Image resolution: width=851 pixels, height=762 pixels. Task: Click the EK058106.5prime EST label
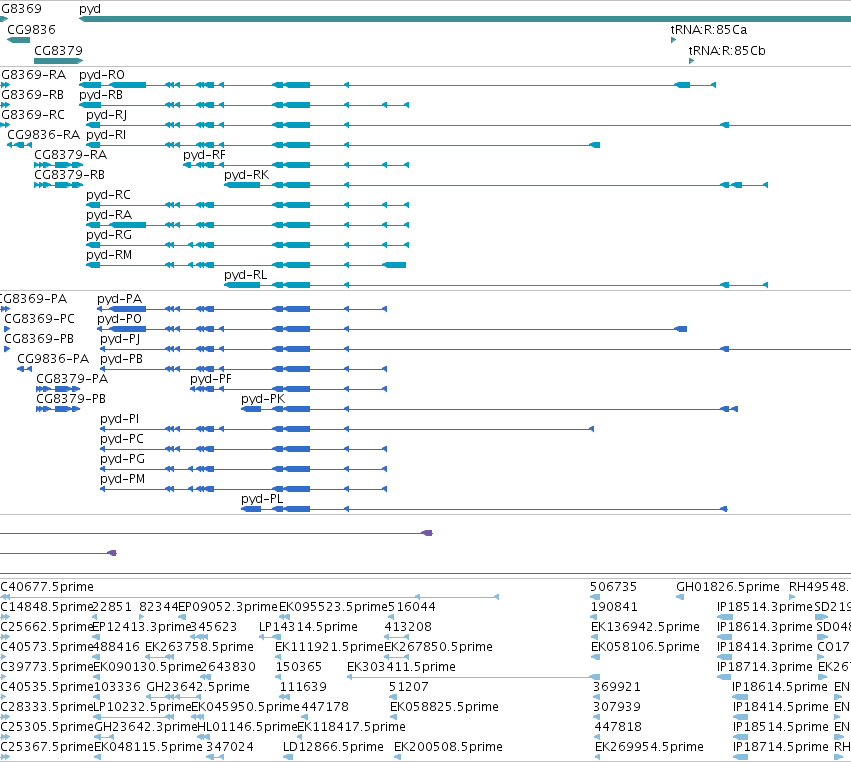645,647
